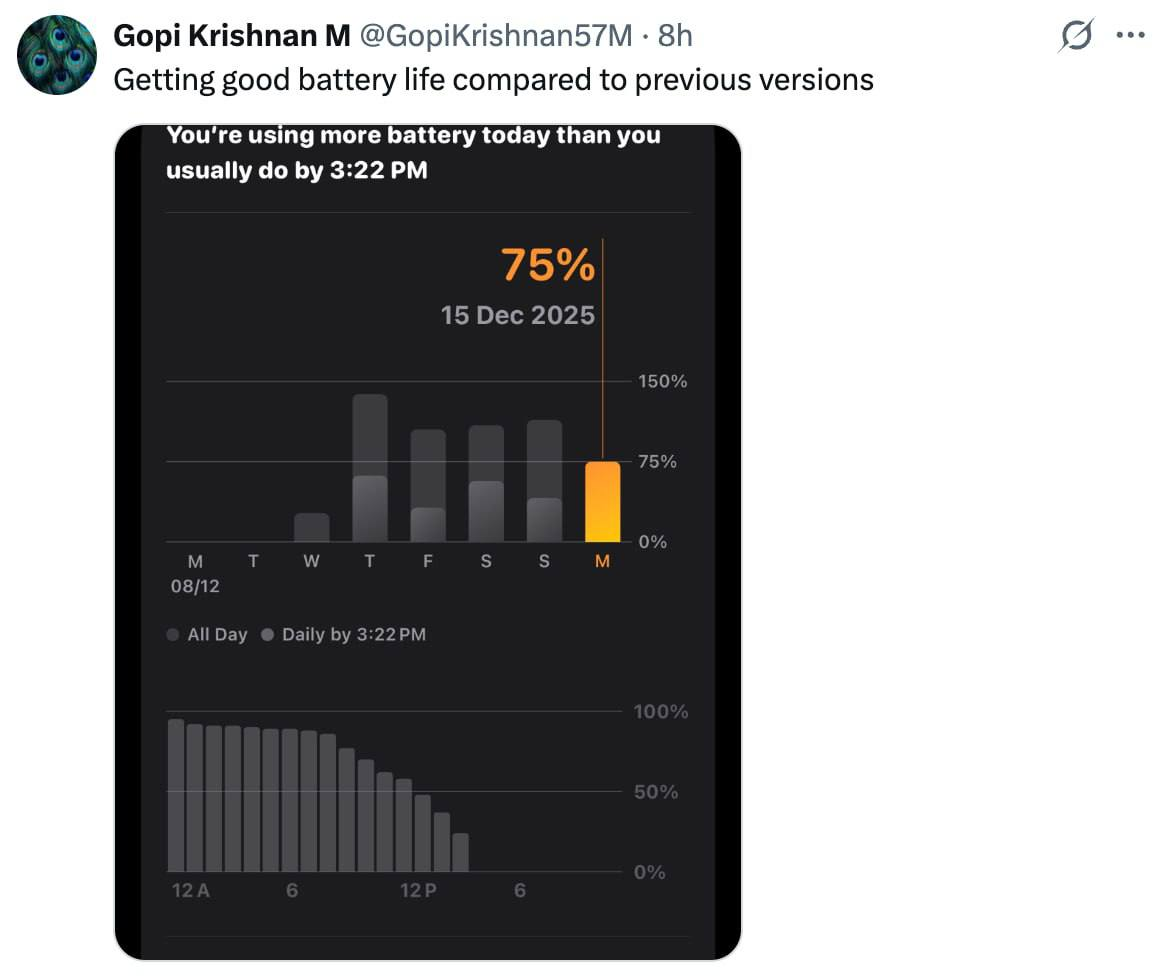1170x978 pixels.
Task: Click the Friday bar in the weekly chart
Action: pyautogui.click(x=428, y=485)
